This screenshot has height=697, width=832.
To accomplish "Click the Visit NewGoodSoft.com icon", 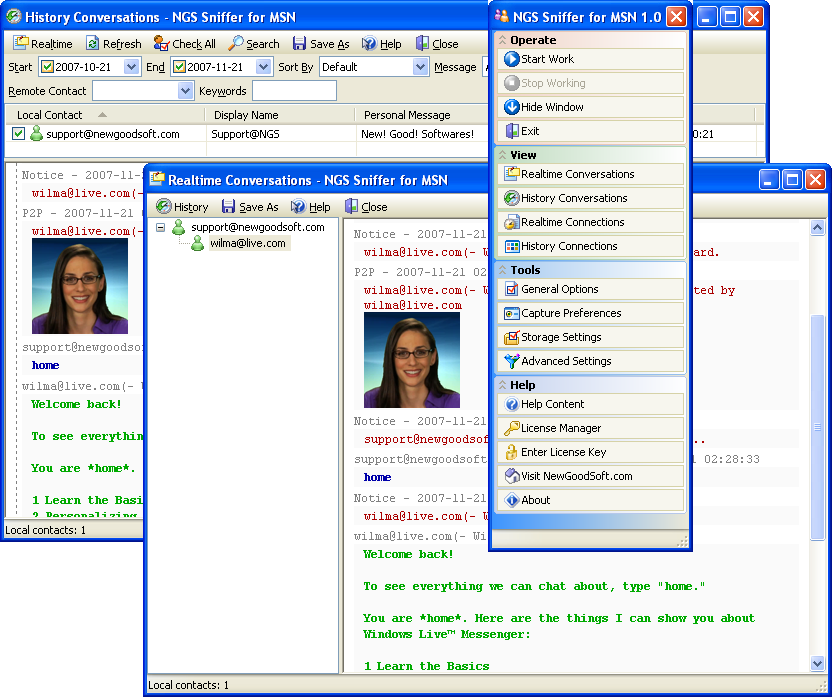I will pyautogui.click(x=512, y=476).
